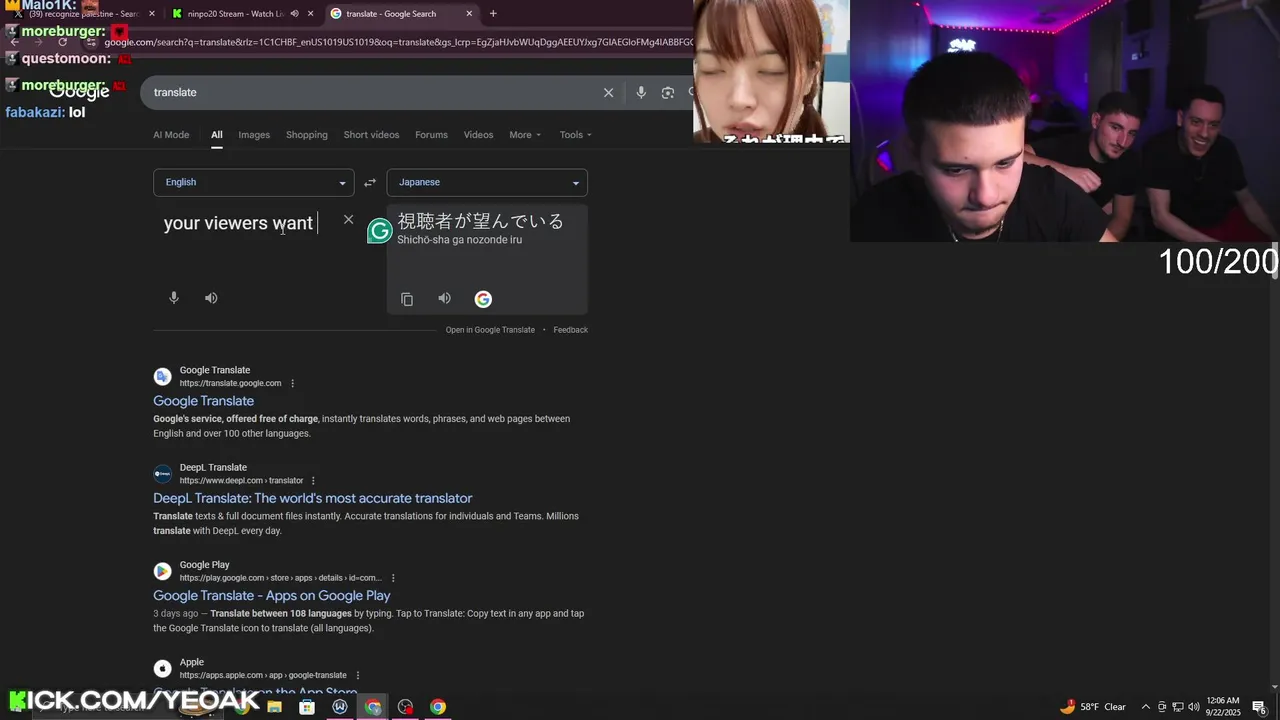The height and width of the screenshot is (720, 1280).
Task: Open the volume control in system tray
Action: point(1194,707)
